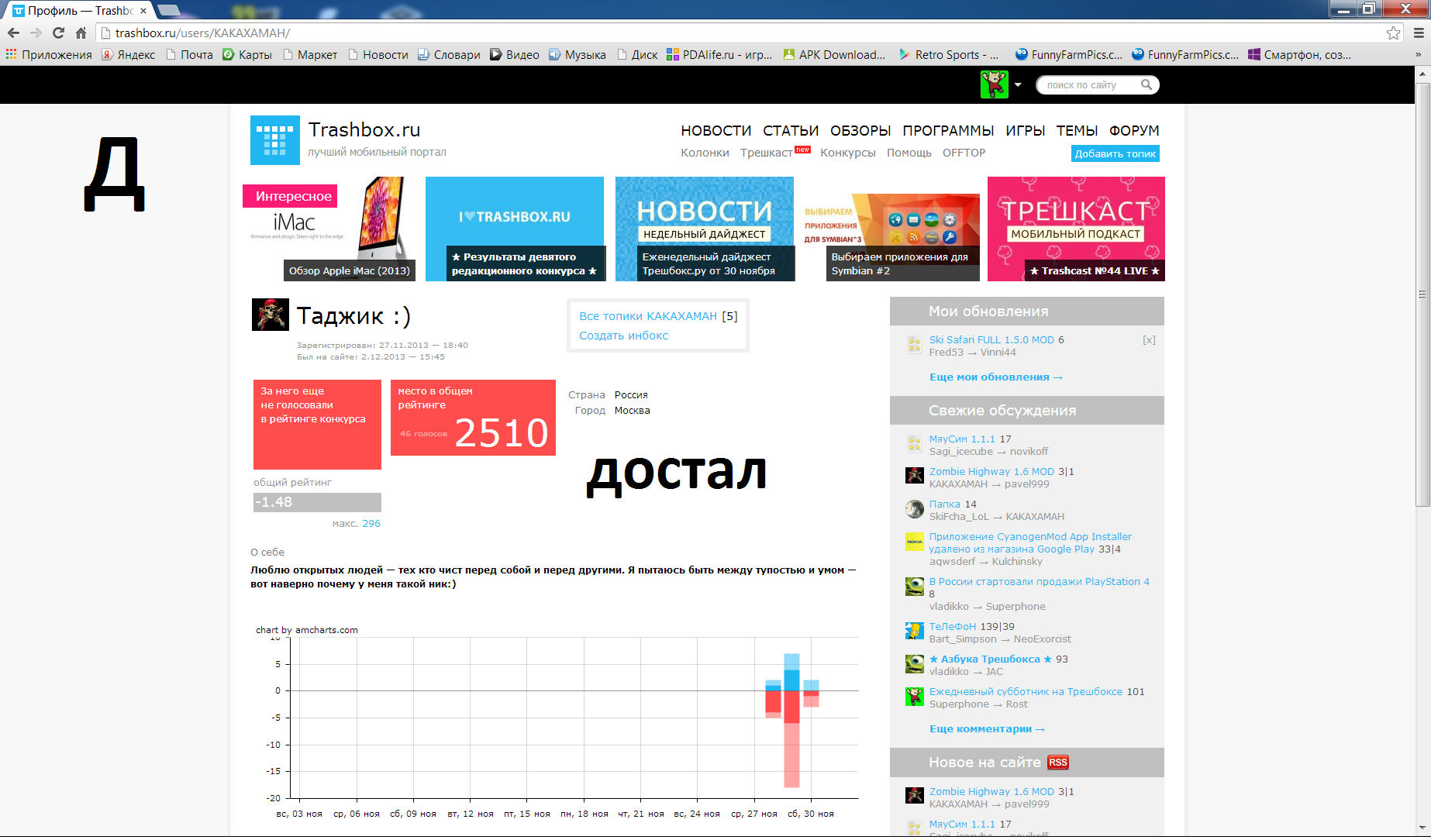Viewport: 1431px width, 840px height.
Task: Open the Помощь submenu link
Action: coord(909,153)
